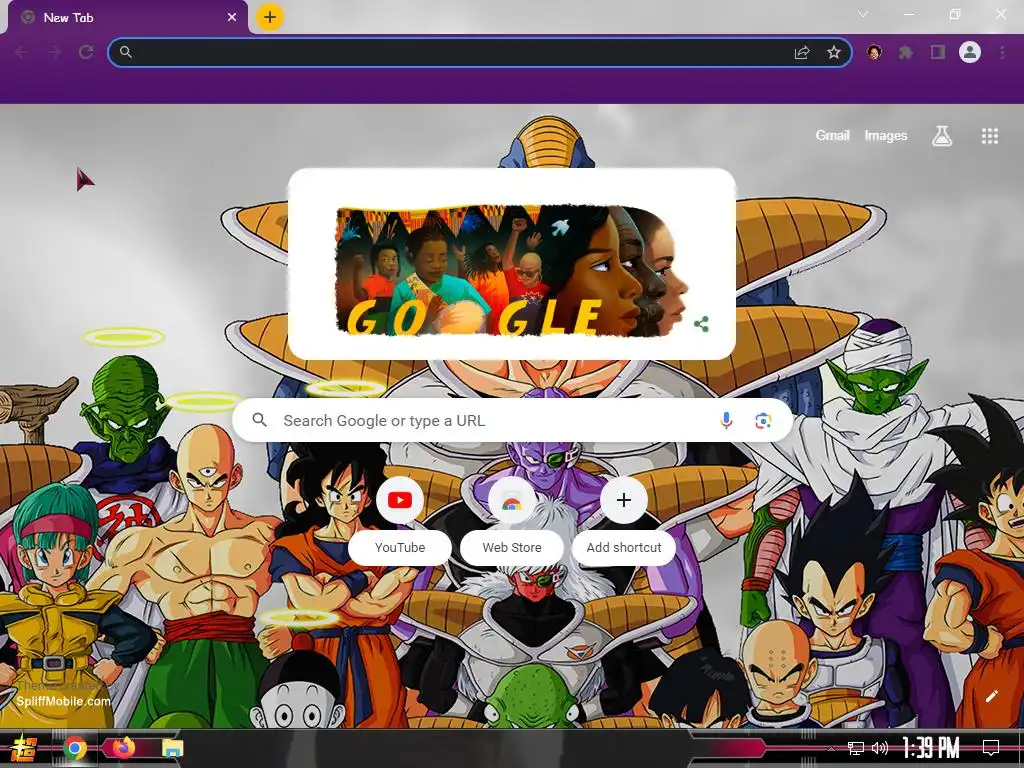This screenshot has width=1024, height=768.
Task: Click the browser forward arrow
Action: 54,52
